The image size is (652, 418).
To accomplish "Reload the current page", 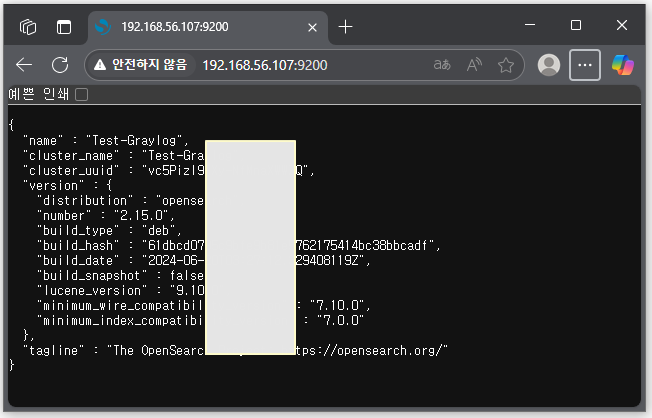I will 60,65.
